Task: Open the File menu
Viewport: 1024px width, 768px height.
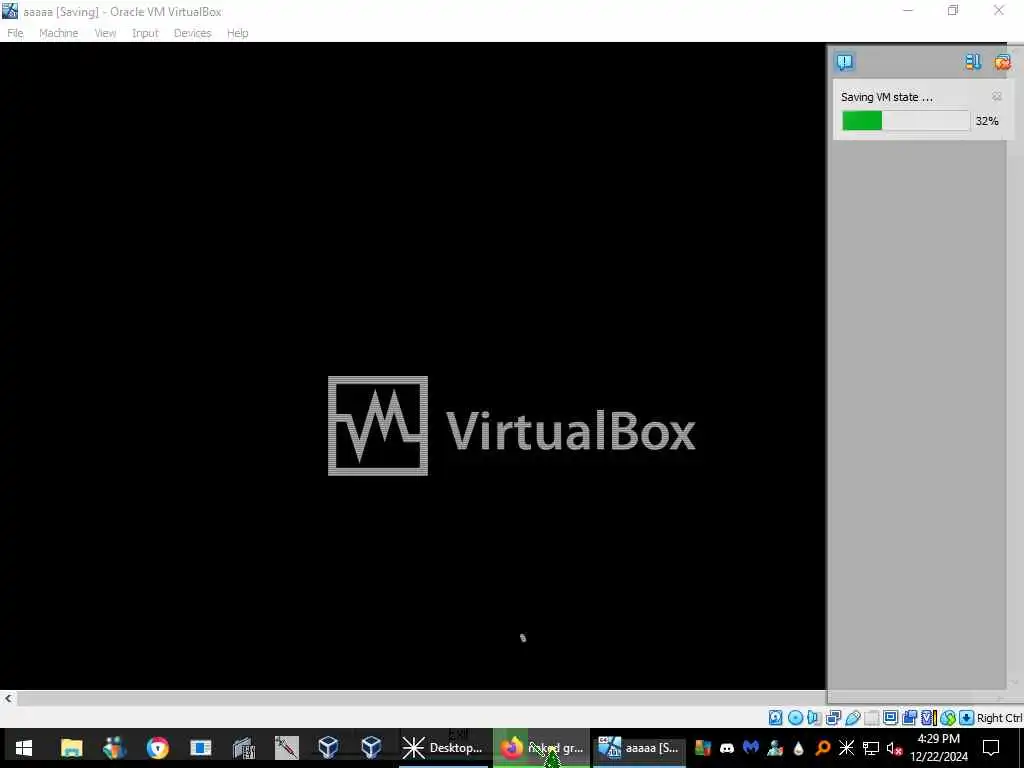Action: (x=15, y=33)
